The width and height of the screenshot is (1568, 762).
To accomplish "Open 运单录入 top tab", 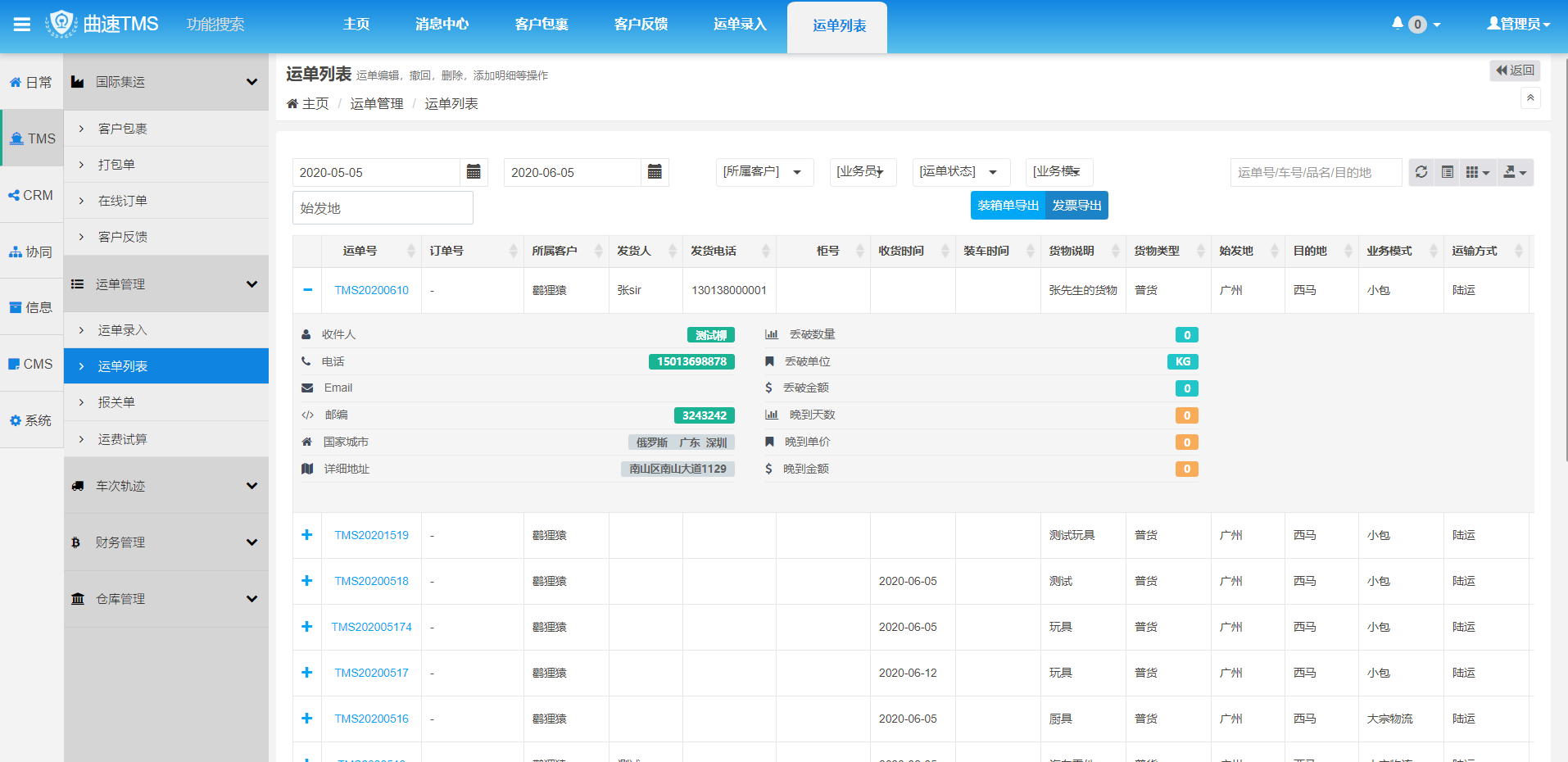I will point(740,25).
